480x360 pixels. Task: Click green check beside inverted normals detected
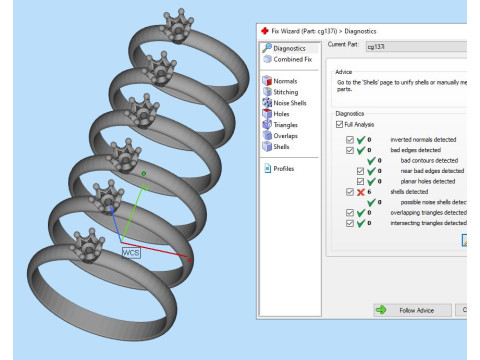(x=361, y=140)
